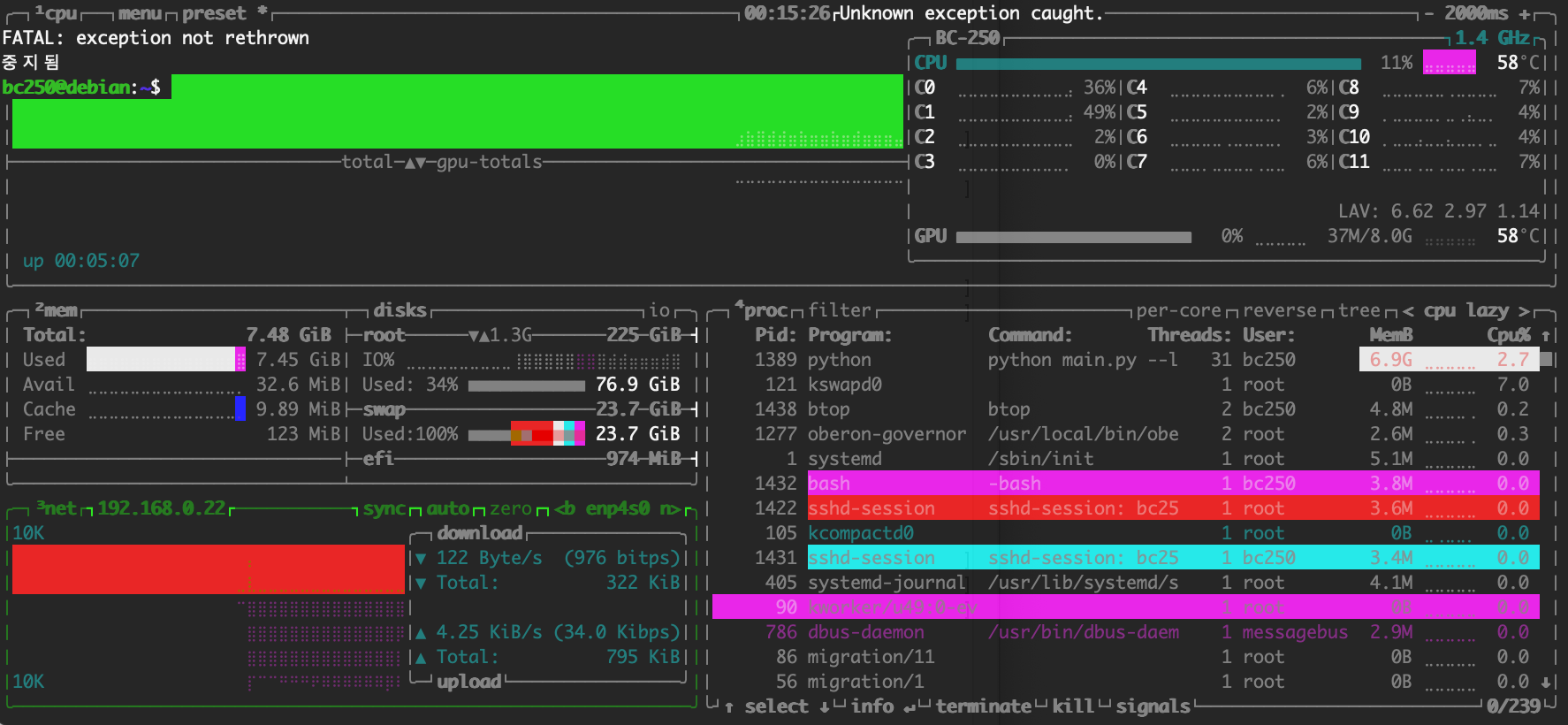Terminate the selected process
1568x725 pixels.
coord(984,706)
